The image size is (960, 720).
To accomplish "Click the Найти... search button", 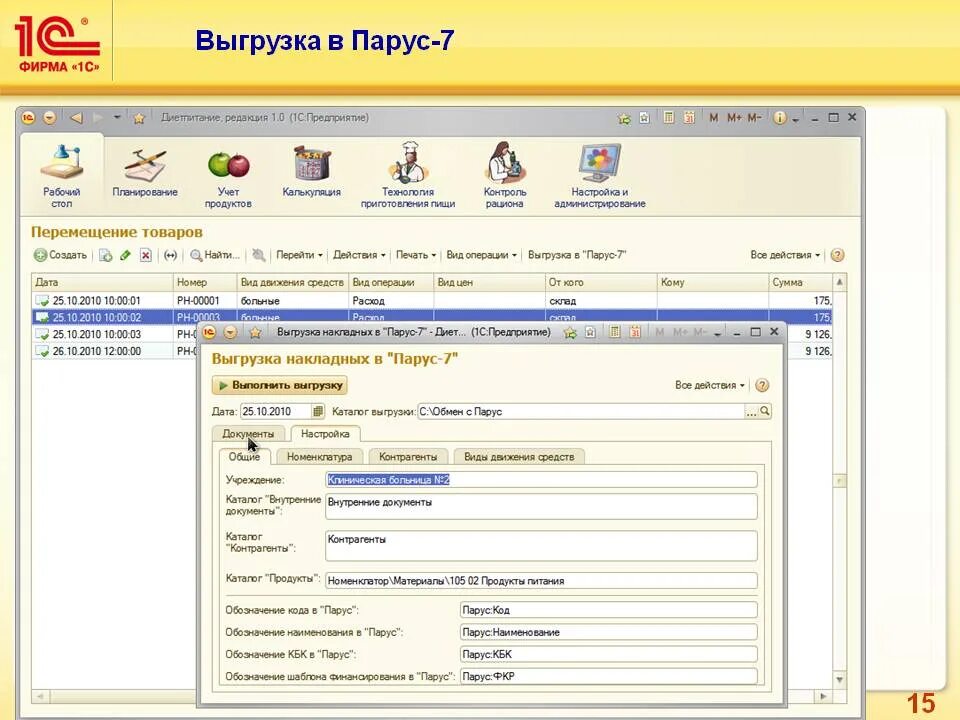I will point(214,255).
